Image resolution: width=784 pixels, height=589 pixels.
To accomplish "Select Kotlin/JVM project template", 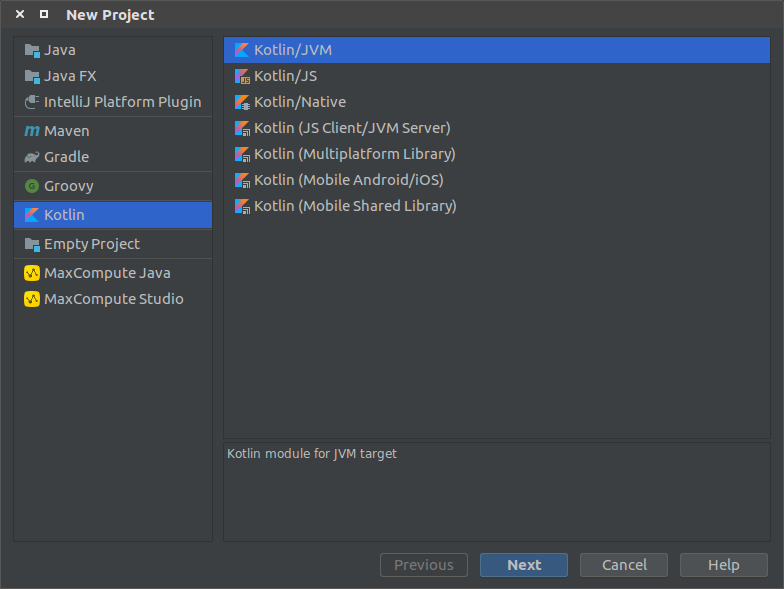I will (292, 50).
